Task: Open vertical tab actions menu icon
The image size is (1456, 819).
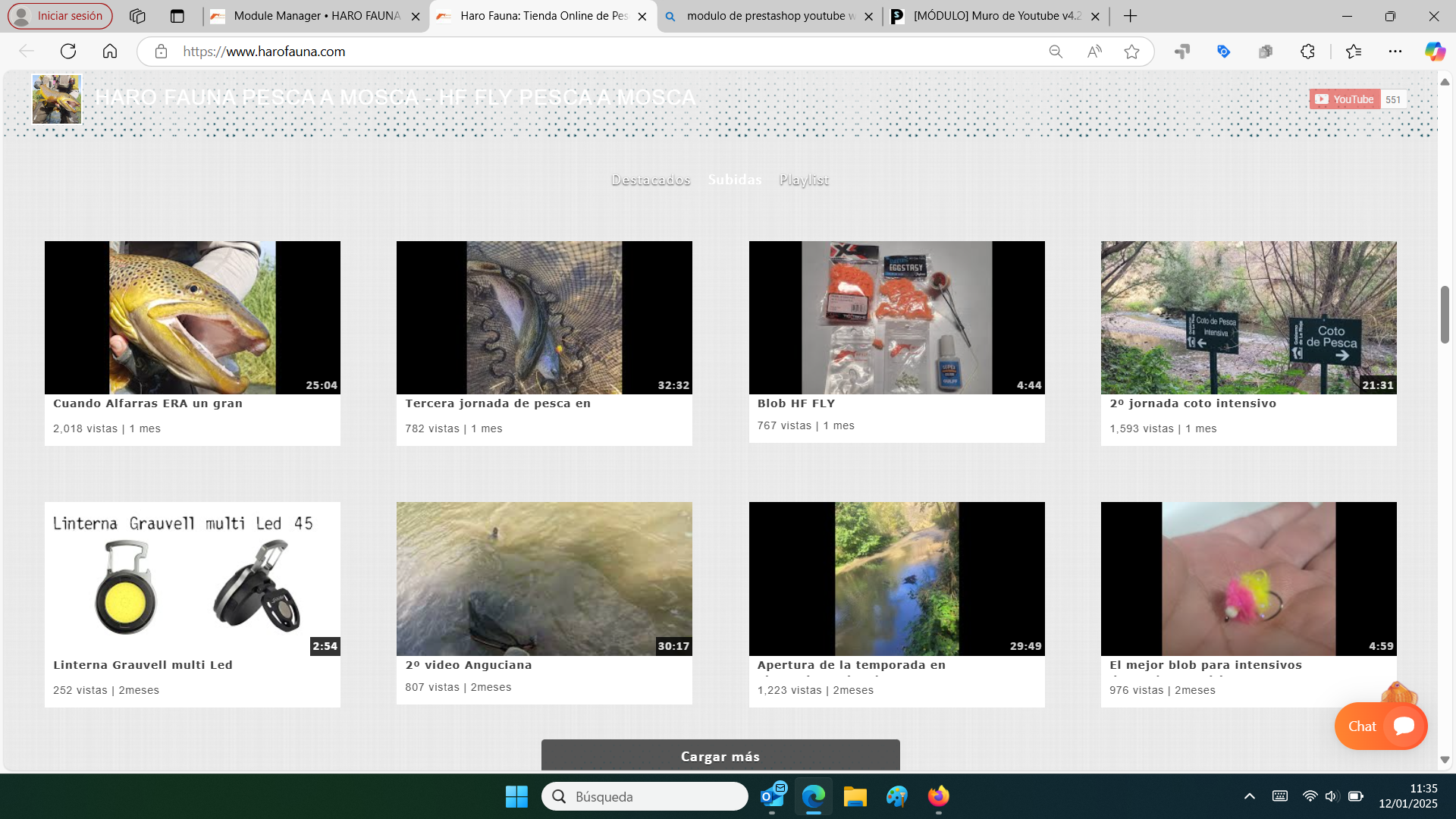Action: pyautogui.click(x=177, y=16)
